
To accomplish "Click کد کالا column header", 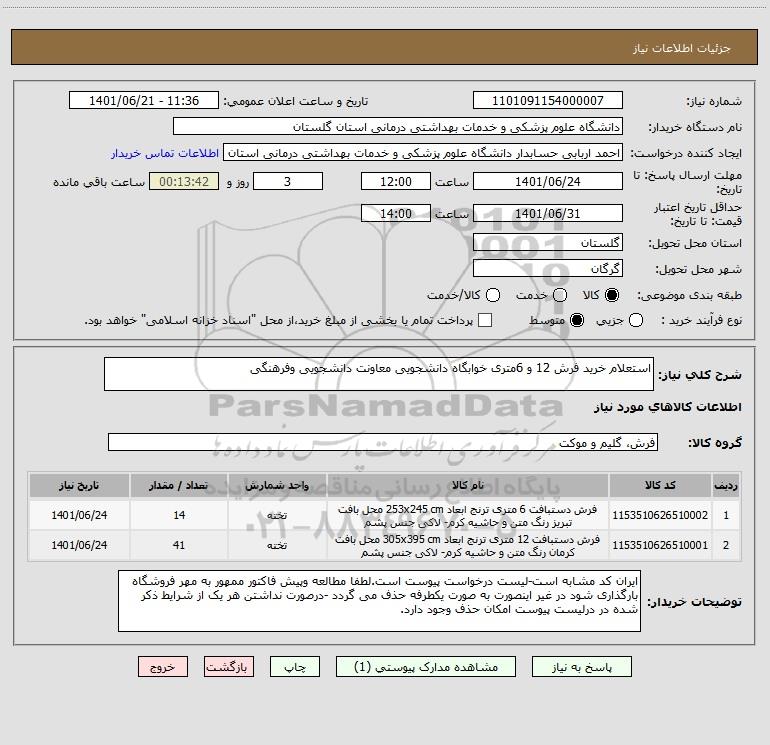I will click(660, 485).
